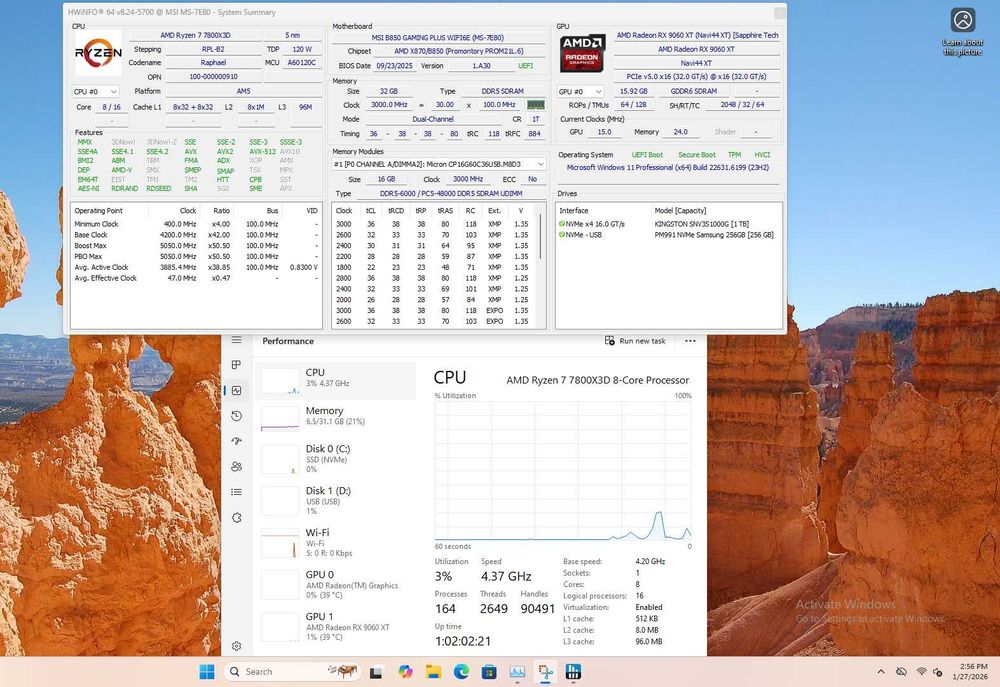Click the PM991 NVMe Samsung 256GB drive model
Image resolution: width=1000 pixels, height=687 pixels.
tap(714, 235)
